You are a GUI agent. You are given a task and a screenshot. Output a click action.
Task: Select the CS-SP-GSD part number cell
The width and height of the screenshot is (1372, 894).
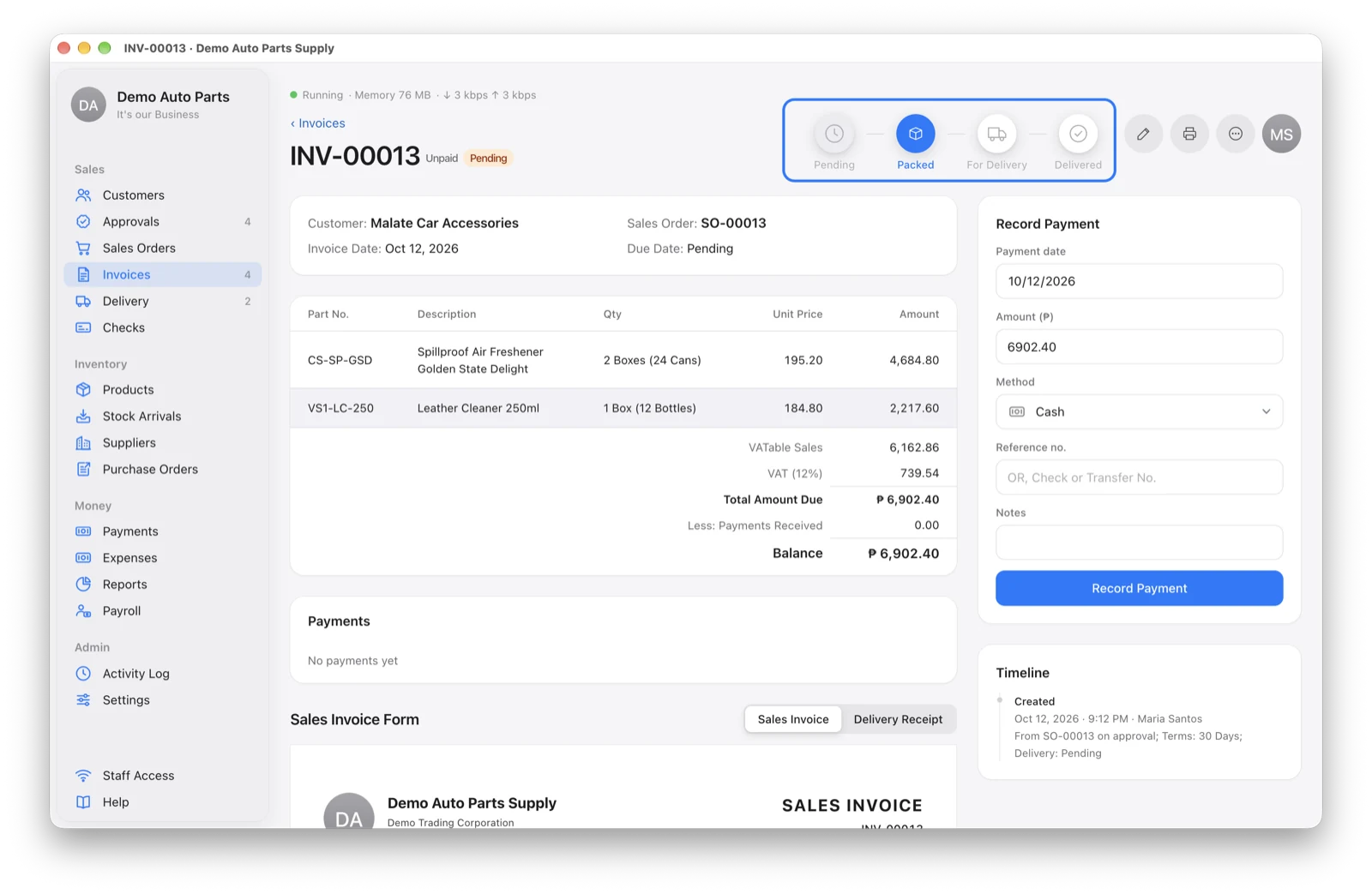340,361
